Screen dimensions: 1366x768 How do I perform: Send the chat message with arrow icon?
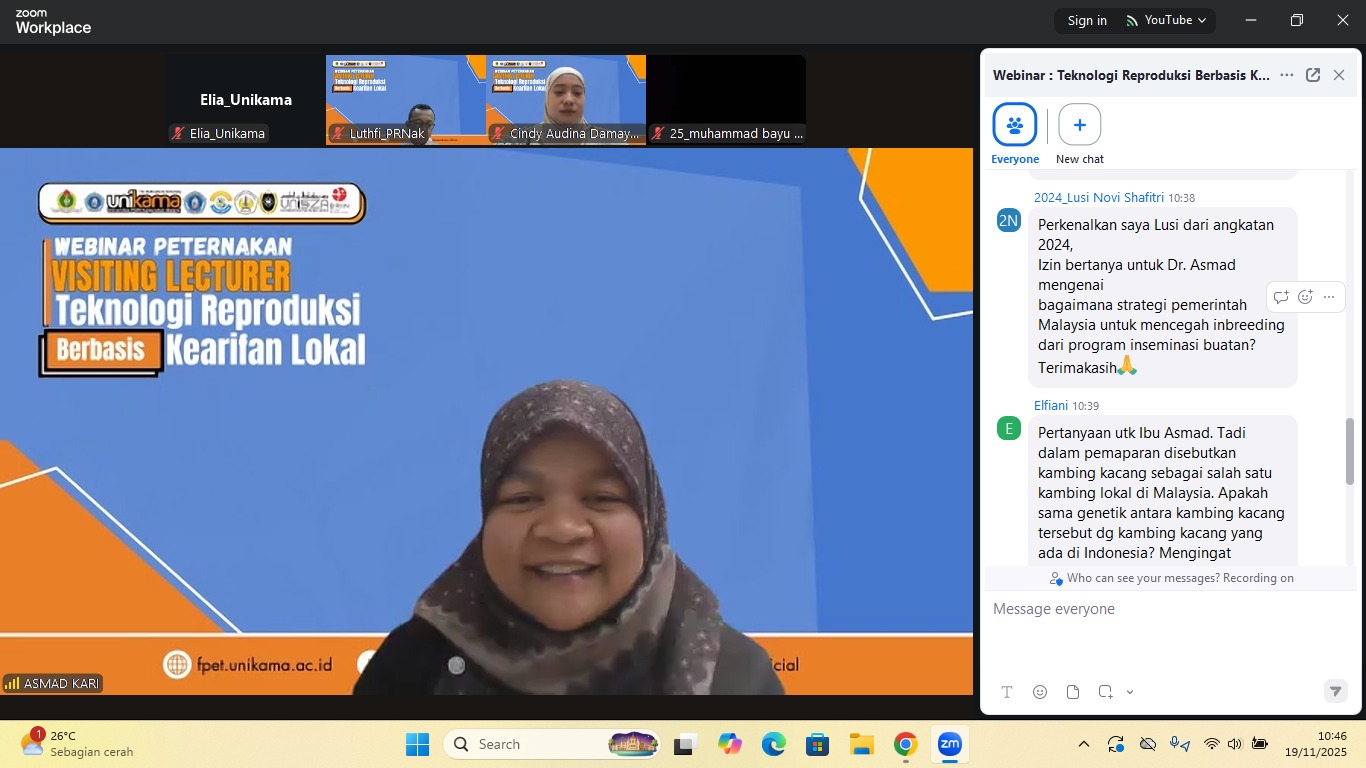[1335, 692]
